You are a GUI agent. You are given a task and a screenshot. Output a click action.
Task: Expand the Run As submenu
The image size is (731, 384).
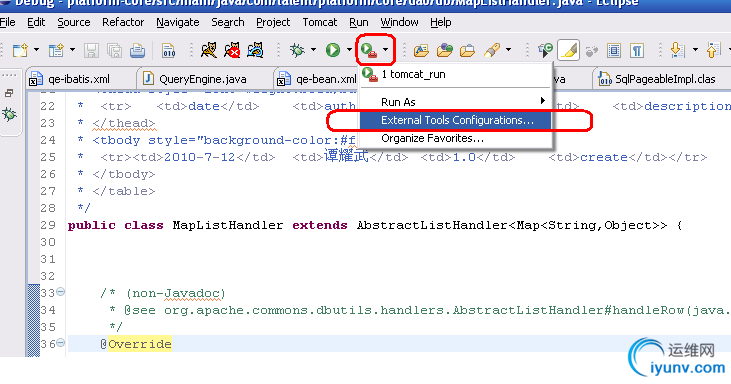point(455,102)
